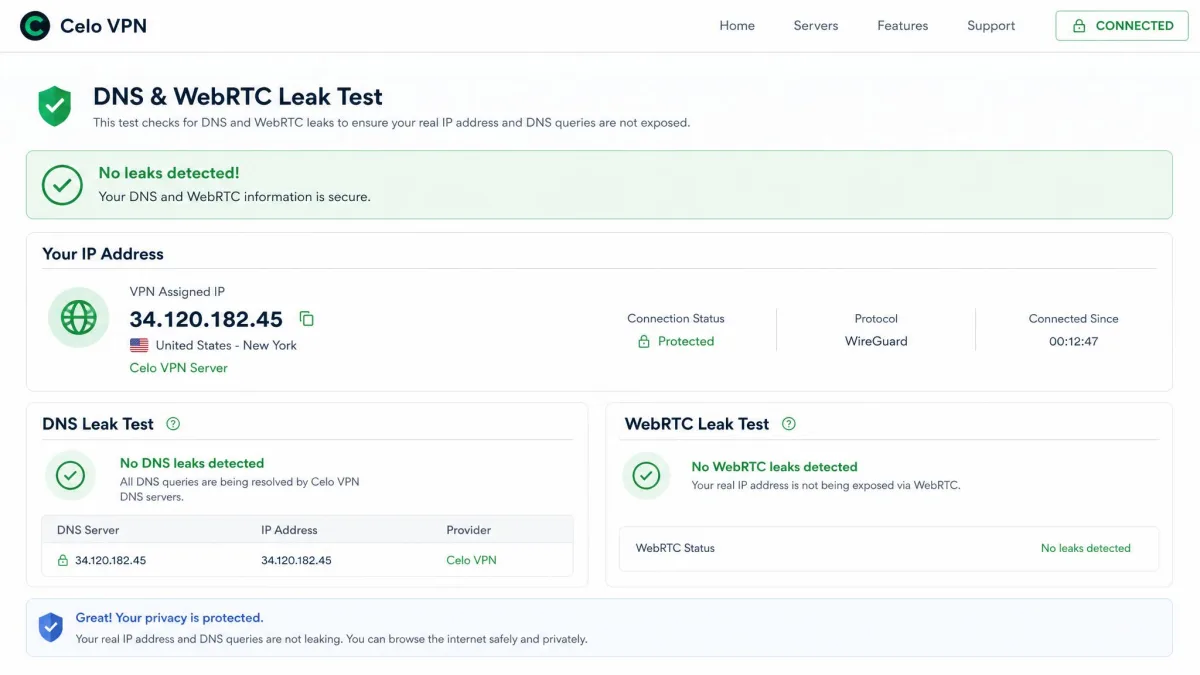Click 34.120.182.45 in IP Address column
This screenshot has width=1200, height=675.
[296, 560]
